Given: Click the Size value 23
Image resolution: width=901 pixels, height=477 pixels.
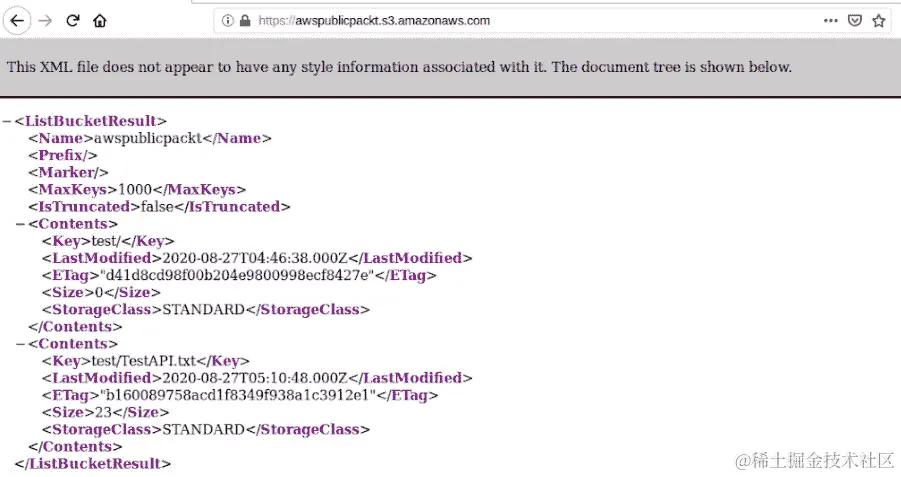Looking at the screenshot, I should tap(103, 413).
